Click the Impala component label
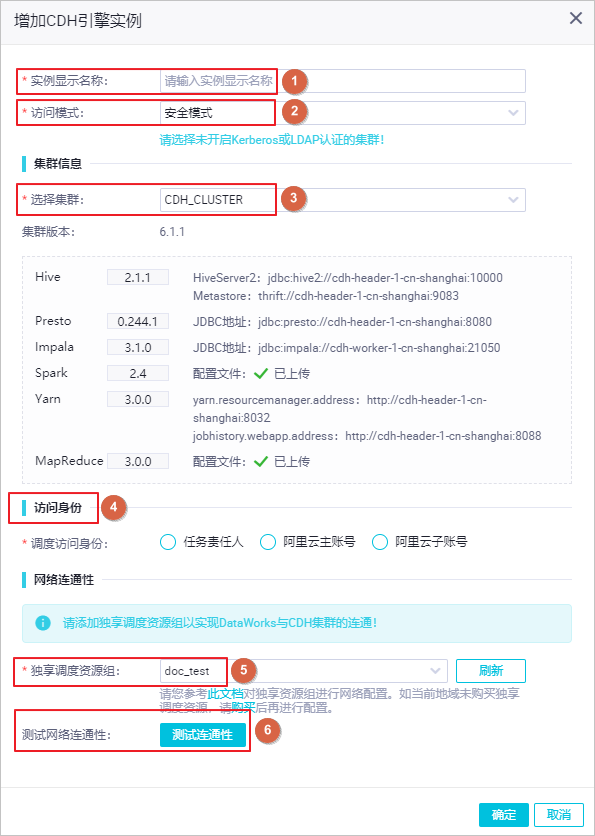This screenshot has height=836, width=595. pyautogui.click(x=54, y=347)
